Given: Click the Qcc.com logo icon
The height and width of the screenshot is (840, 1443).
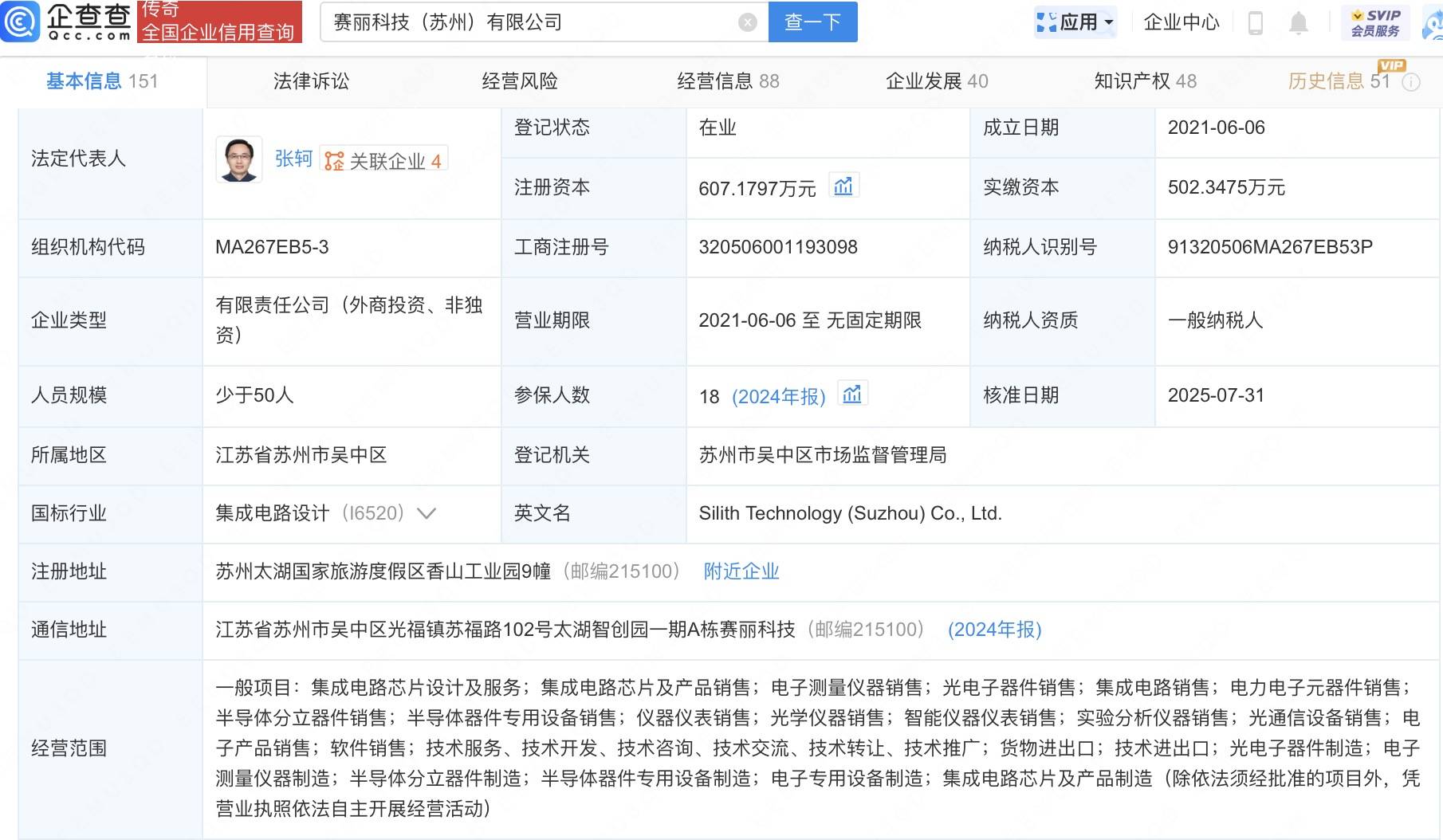Looking at the screenshot, I should point(20,22).
